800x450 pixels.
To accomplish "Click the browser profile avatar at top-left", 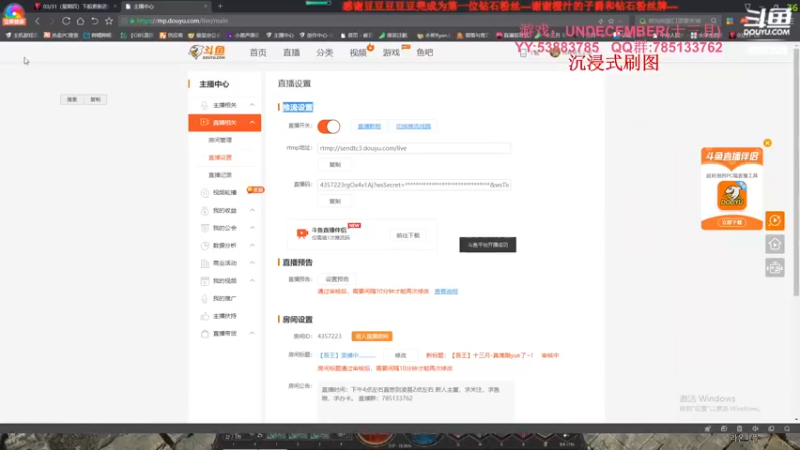I will 14,13.
